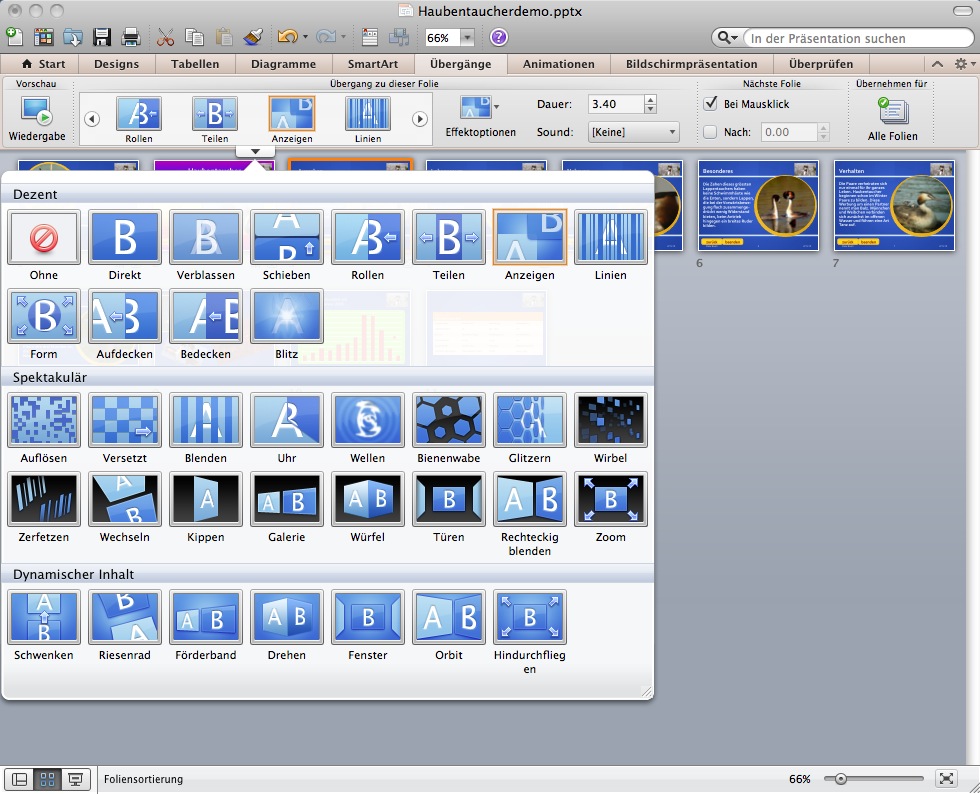
Task: Enable the Nach timing checkbox
Action: click(711, 132)
